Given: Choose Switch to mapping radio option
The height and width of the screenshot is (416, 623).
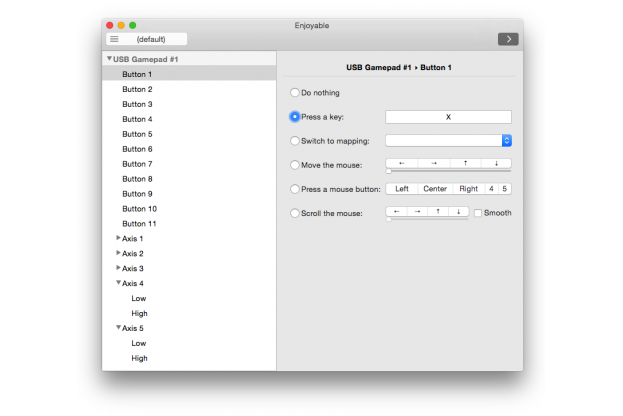Looking at the screenshot, I should [294, 141].
